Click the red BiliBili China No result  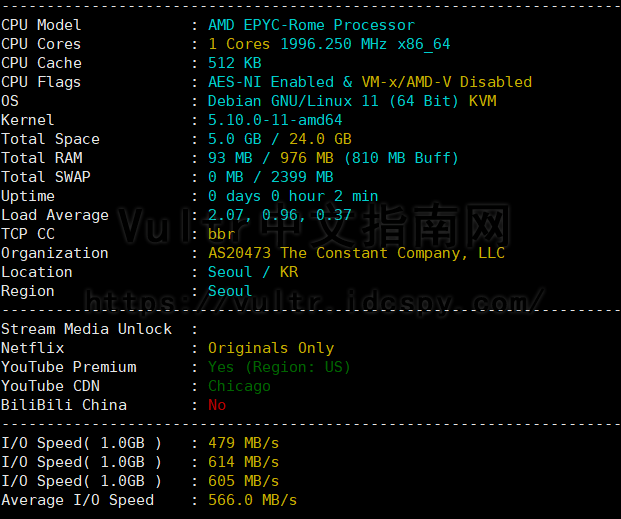coord(217,405)
